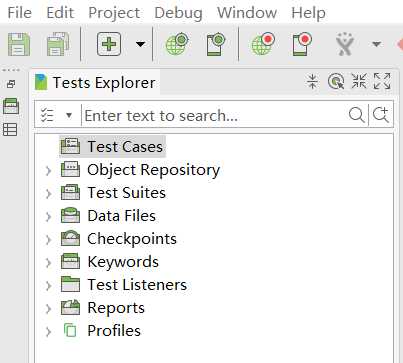Open the Edit menu

tap(60, 13)
